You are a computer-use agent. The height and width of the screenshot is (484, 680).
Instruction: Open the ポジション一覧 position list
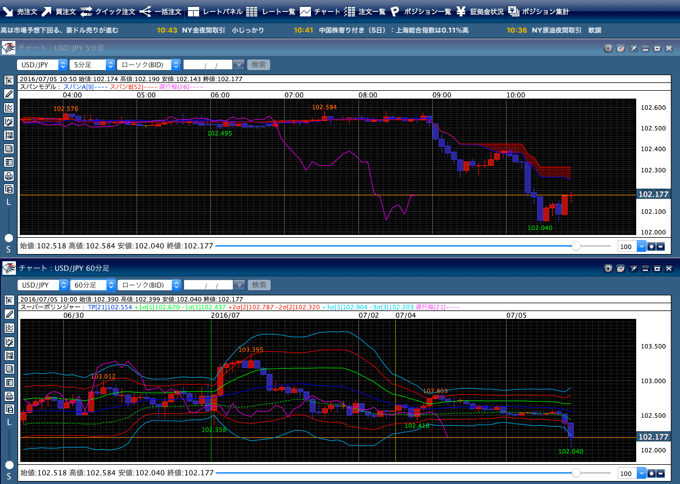(x=421, y=12)
